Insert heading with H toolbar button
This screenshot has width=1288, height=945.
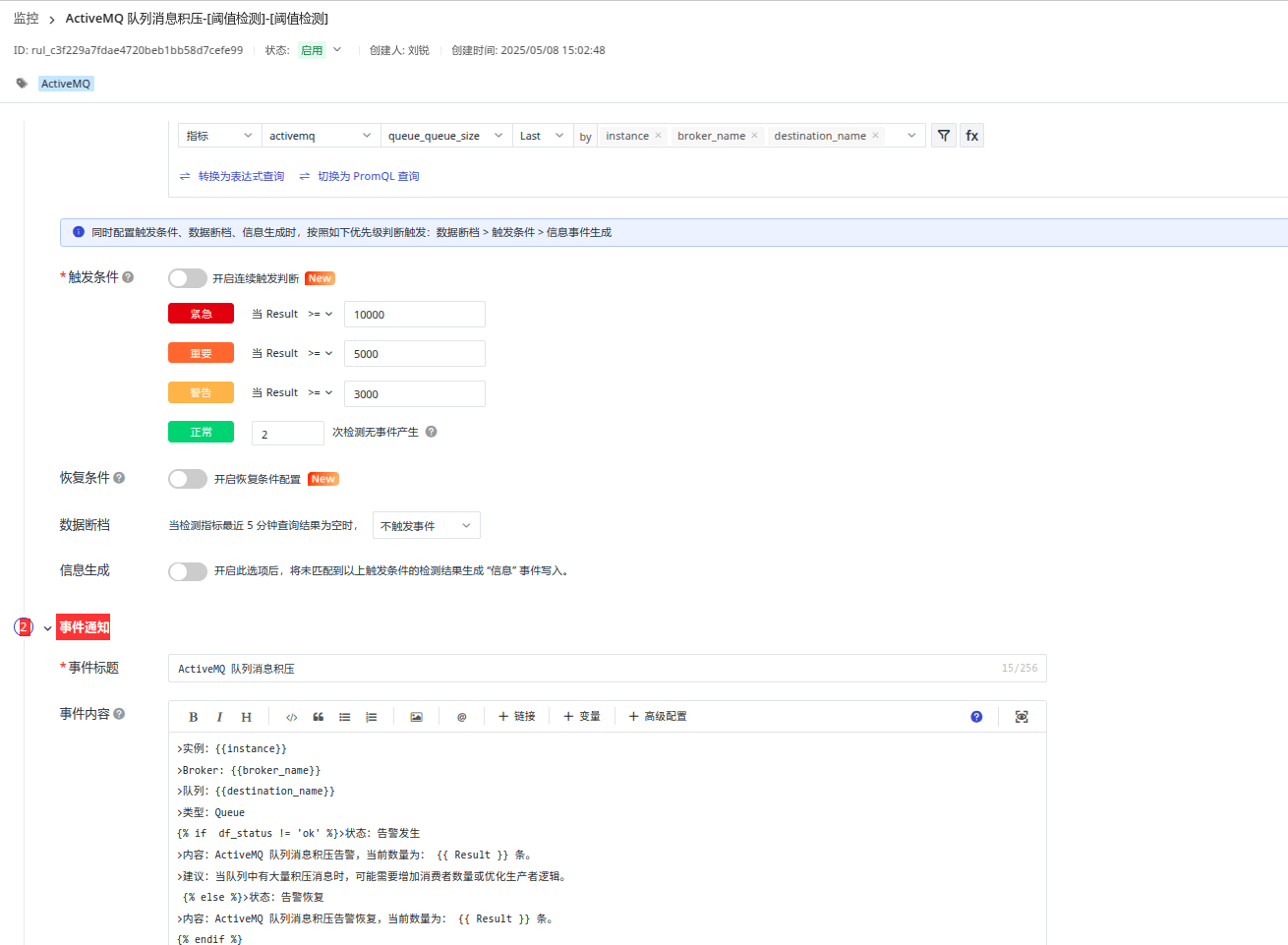[246, 717]
